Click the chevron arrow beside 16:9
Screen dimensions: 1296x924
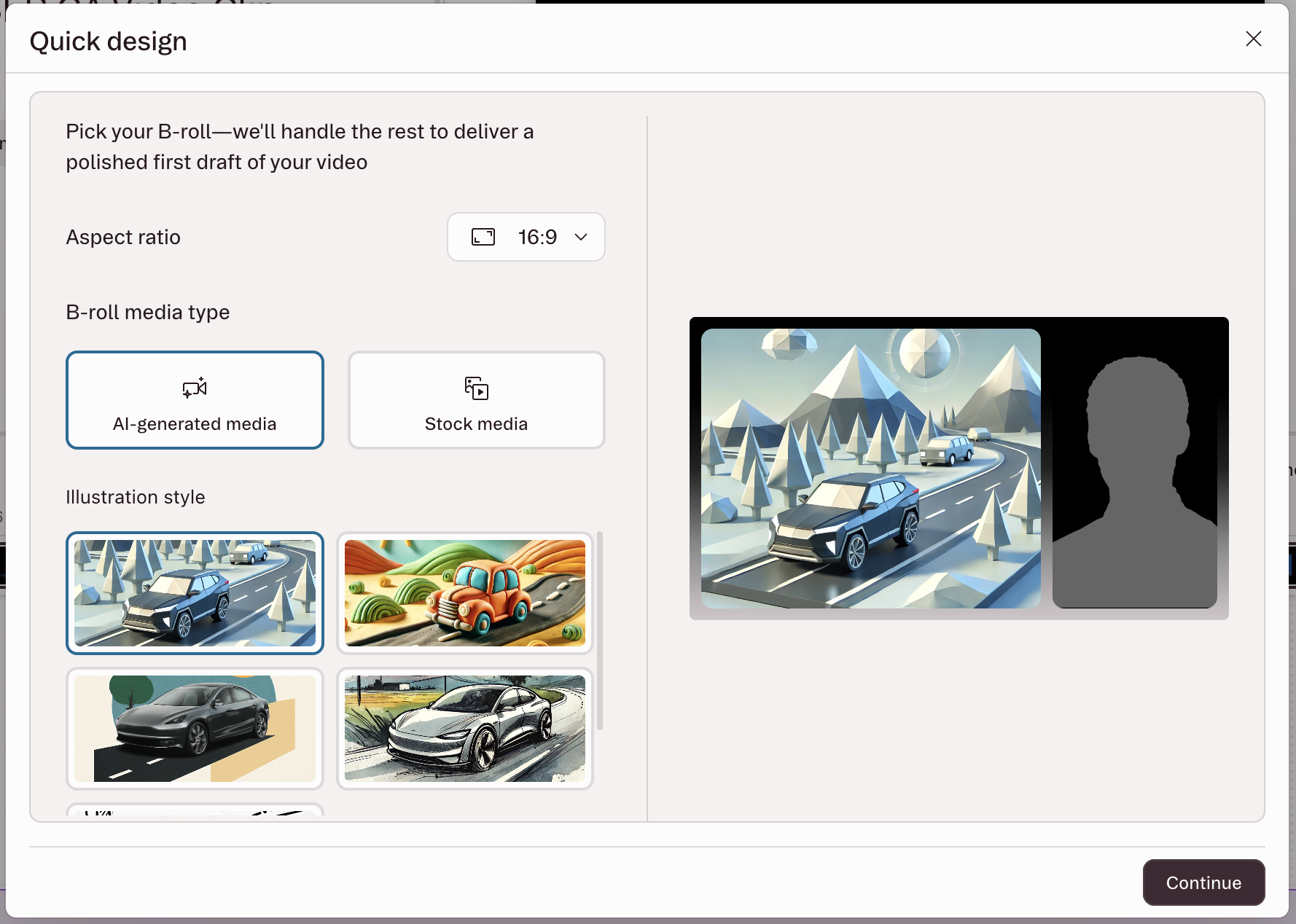pyautogui.click(x=581, y=237)
